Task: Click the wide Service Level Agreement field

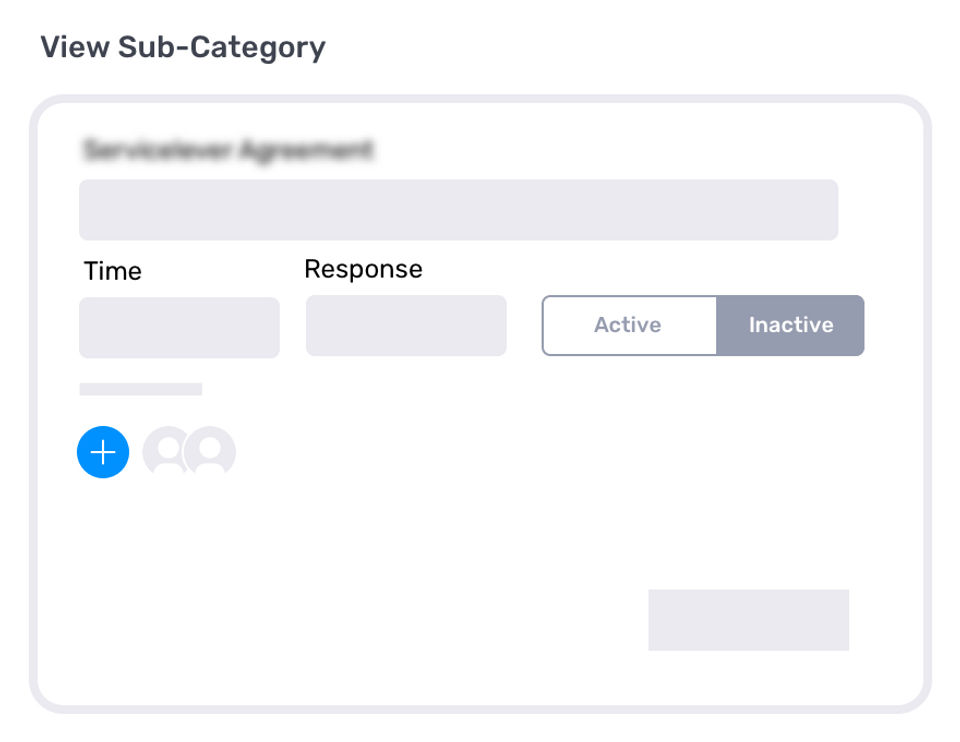Action: tap(458, 210)
